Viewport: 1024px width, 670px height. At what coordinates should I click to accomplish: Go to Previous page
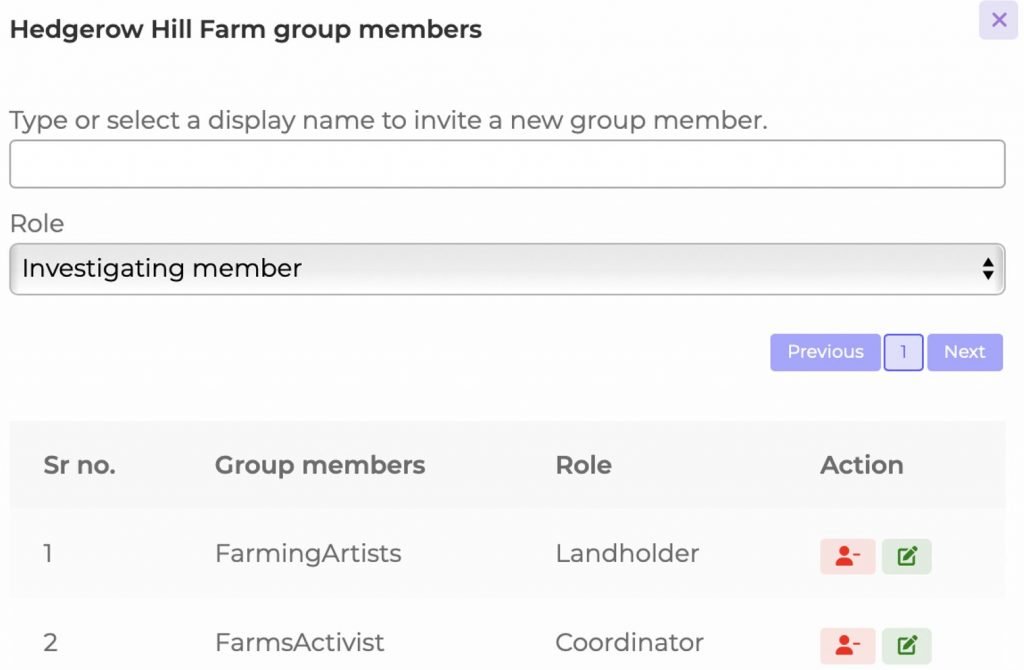[825, 352]
